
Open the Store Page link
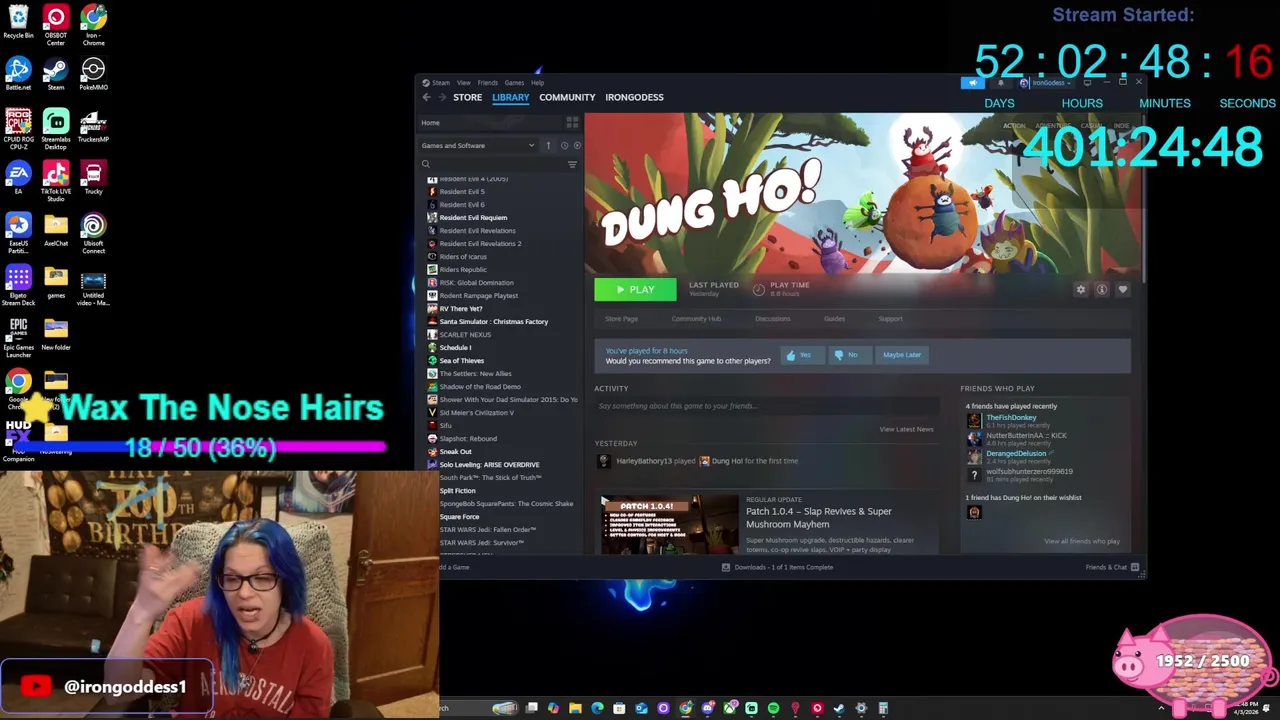[x=621, y=319]
